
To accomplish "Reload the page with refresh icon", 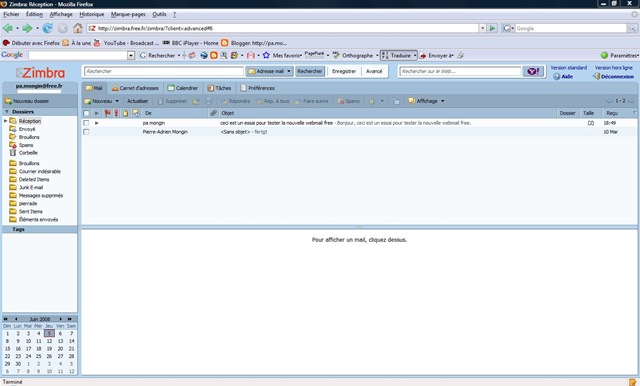I will click(x=47, y=28).
